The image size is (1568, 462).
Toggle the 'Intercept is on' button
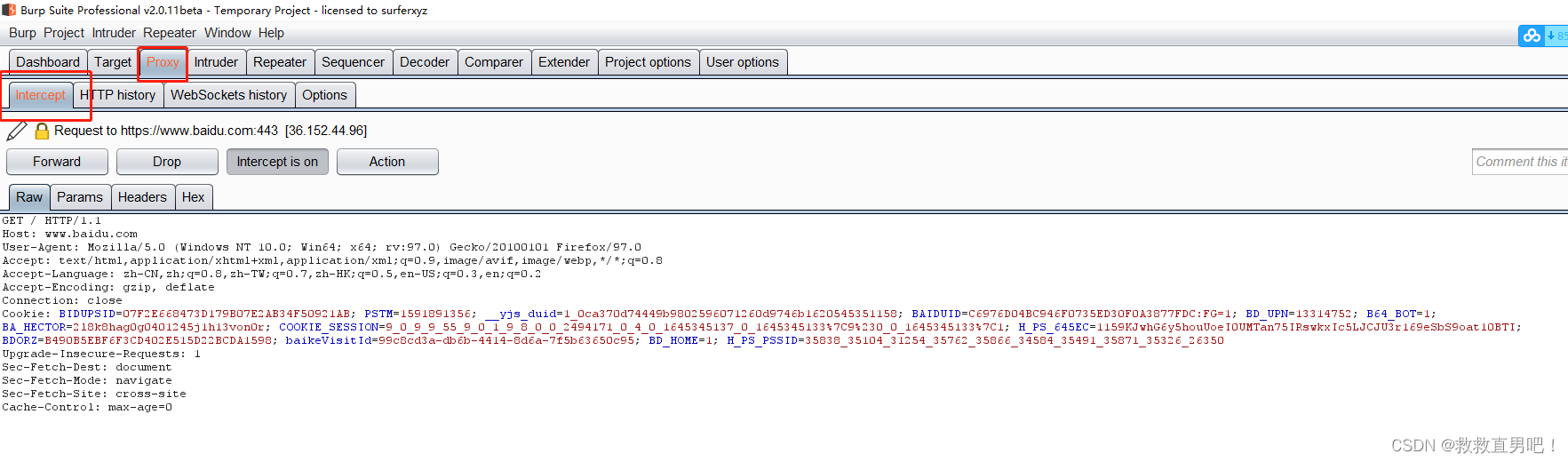pyautogui.click(x=277, y=162)
